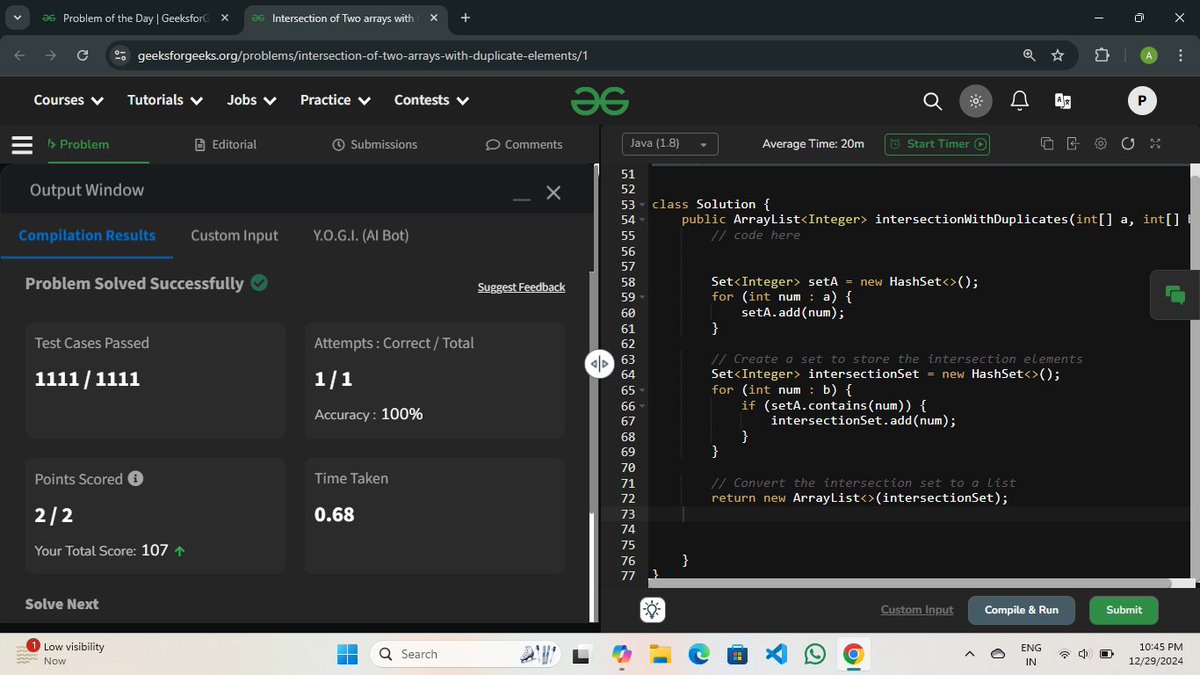Open the hamburger sidebar menu
The height and width of the screenshot is (675, 1200).
click(22, 145)
